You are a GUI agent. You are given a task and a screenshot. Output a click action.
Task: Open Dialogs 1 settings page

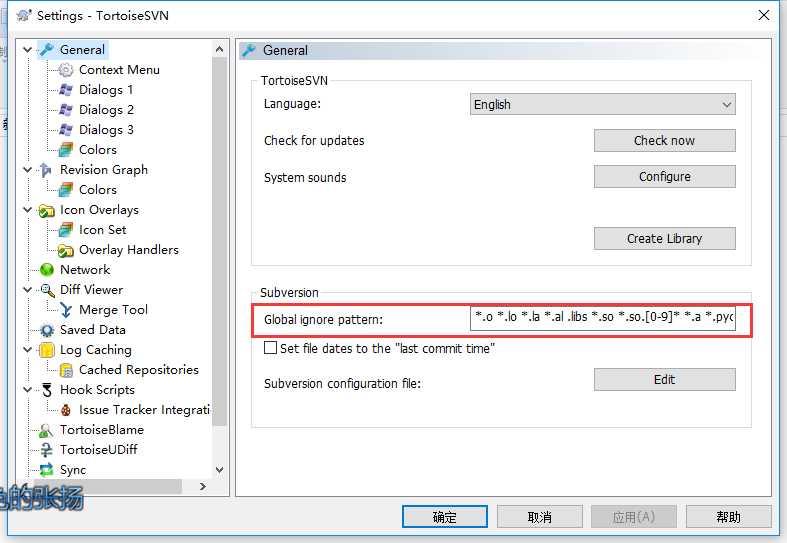click(106, 90)
